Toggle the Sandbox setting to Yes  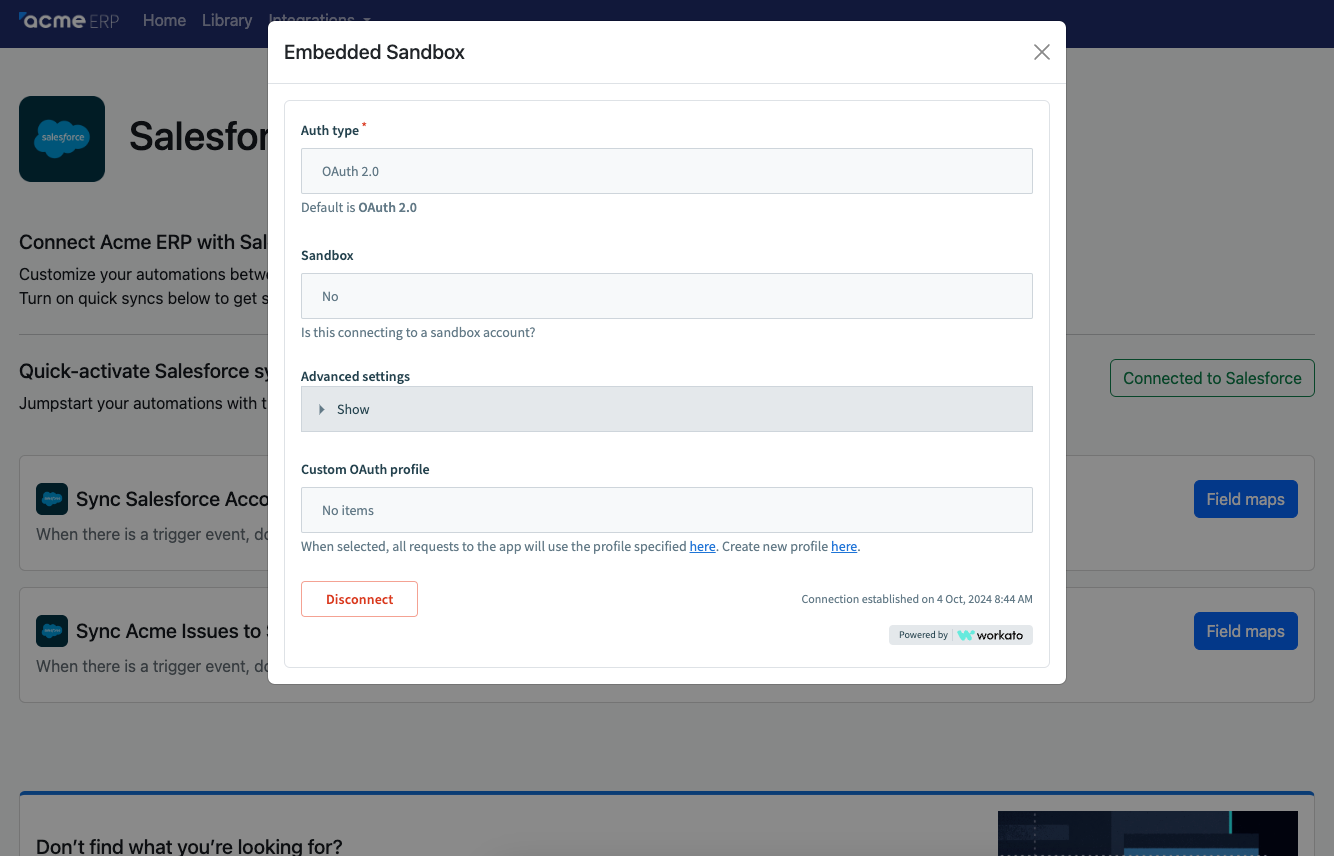click(x=666, y=296)
